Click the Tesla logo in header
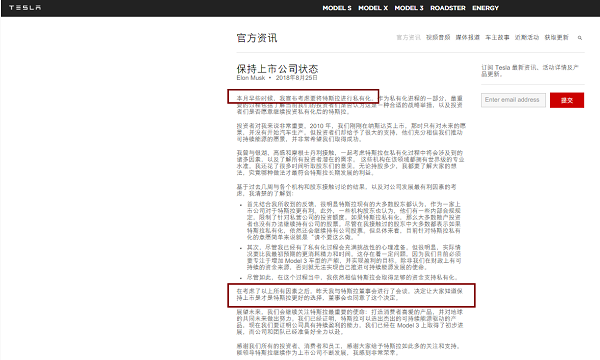 [x=25, y=8]
